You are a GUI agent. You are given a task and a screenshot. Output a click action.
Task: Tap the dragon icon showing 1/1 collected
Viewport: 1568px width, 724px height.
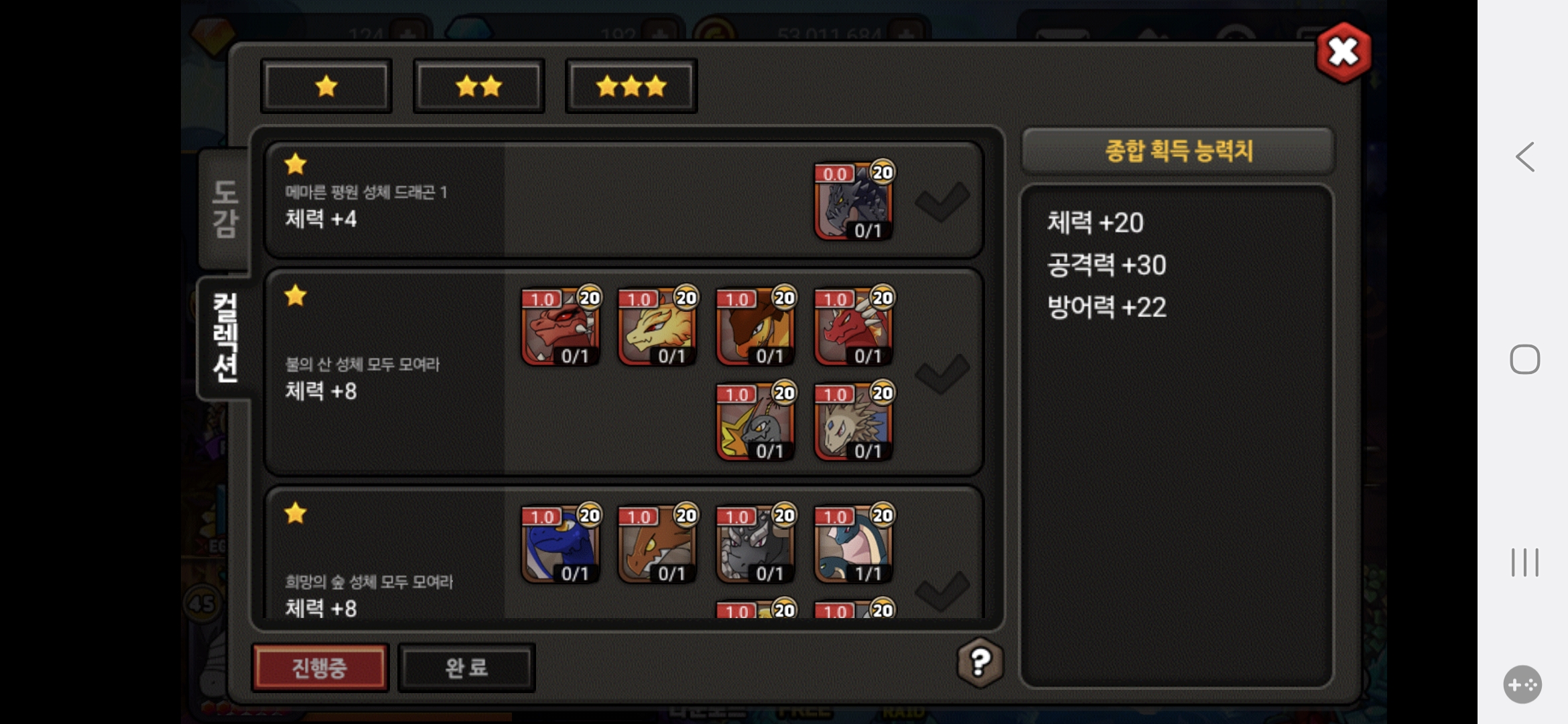(854, 544)
